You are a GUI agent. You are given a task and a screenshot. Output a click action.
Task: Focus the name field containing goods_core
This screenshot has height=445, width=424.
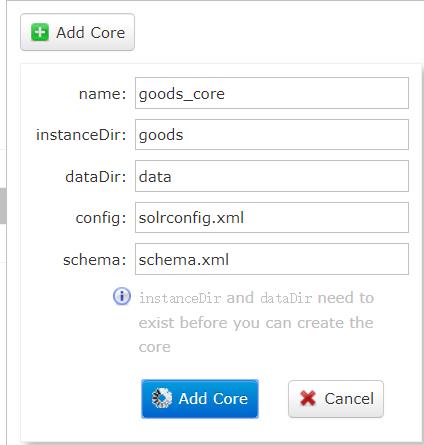272,93
